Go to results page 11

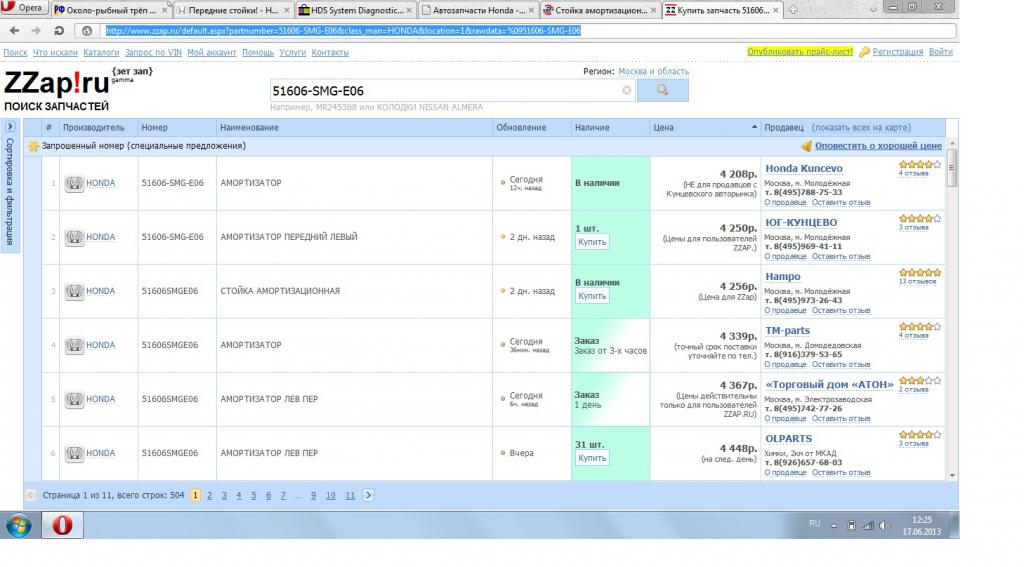pos(350,496)
